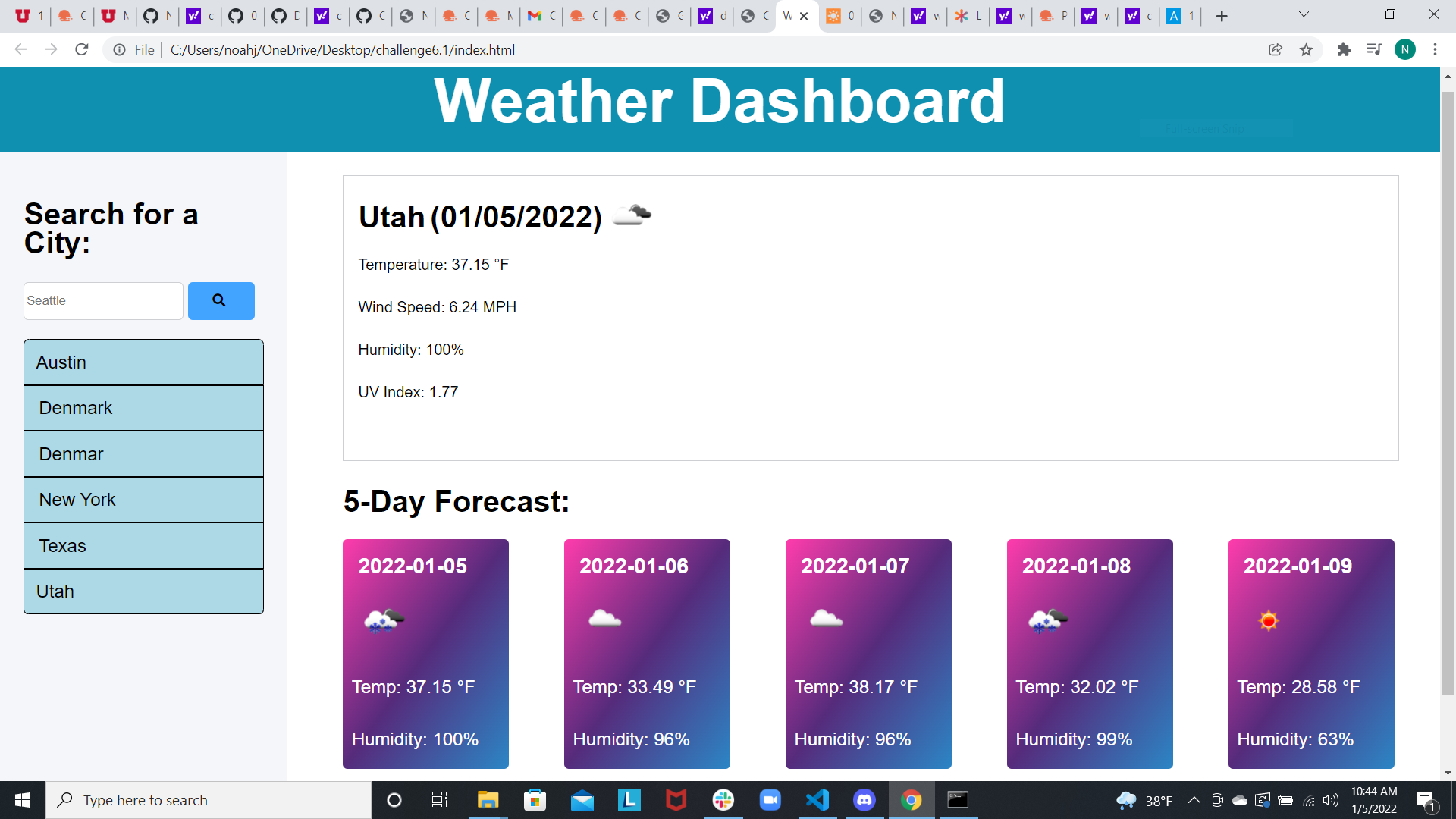
Task: Click the page vertical scrollbar
Action: click(x=1448, y=394)
